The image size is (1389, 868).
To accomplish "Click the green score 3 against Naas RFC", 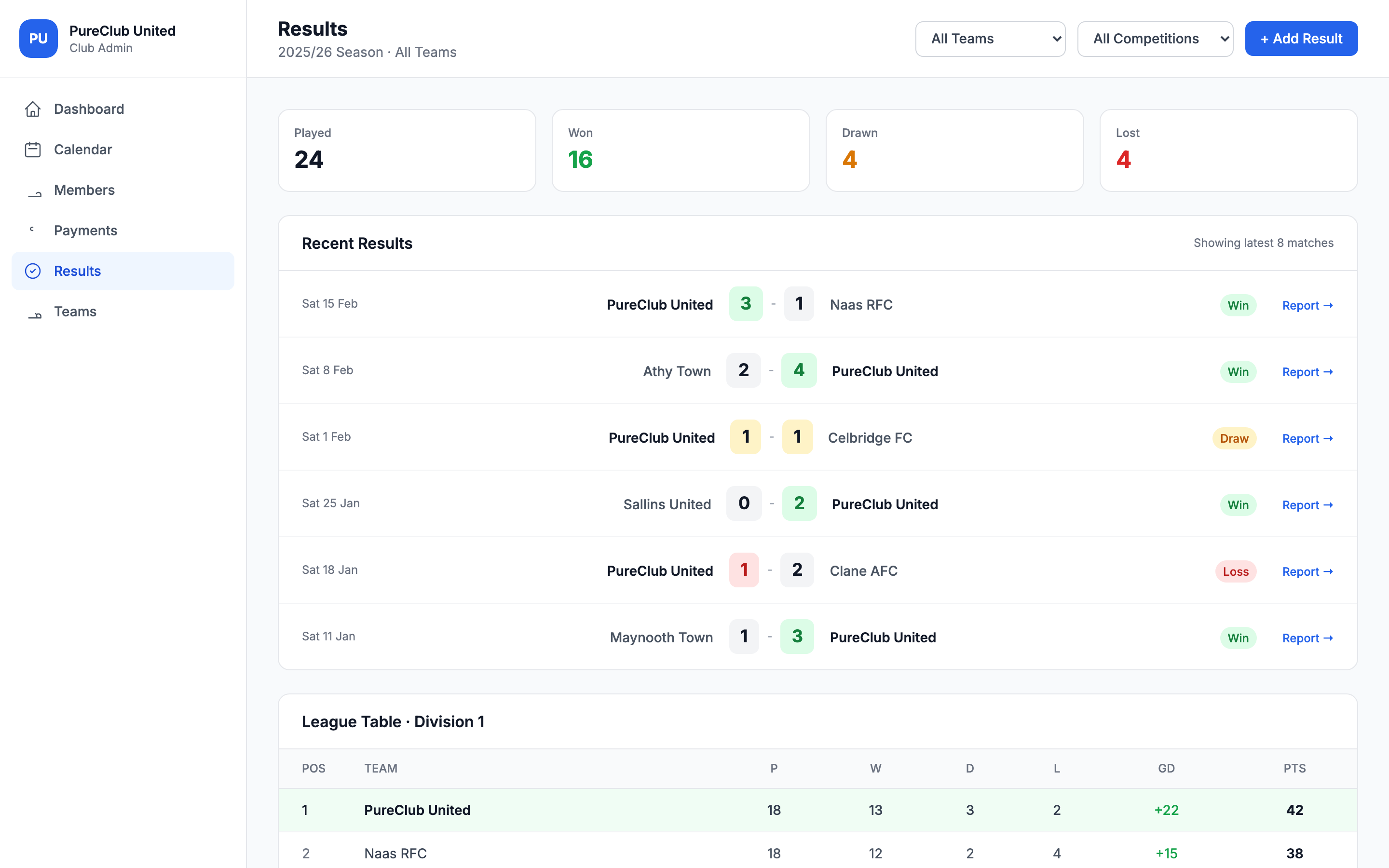I will click(x=746, y=304).
